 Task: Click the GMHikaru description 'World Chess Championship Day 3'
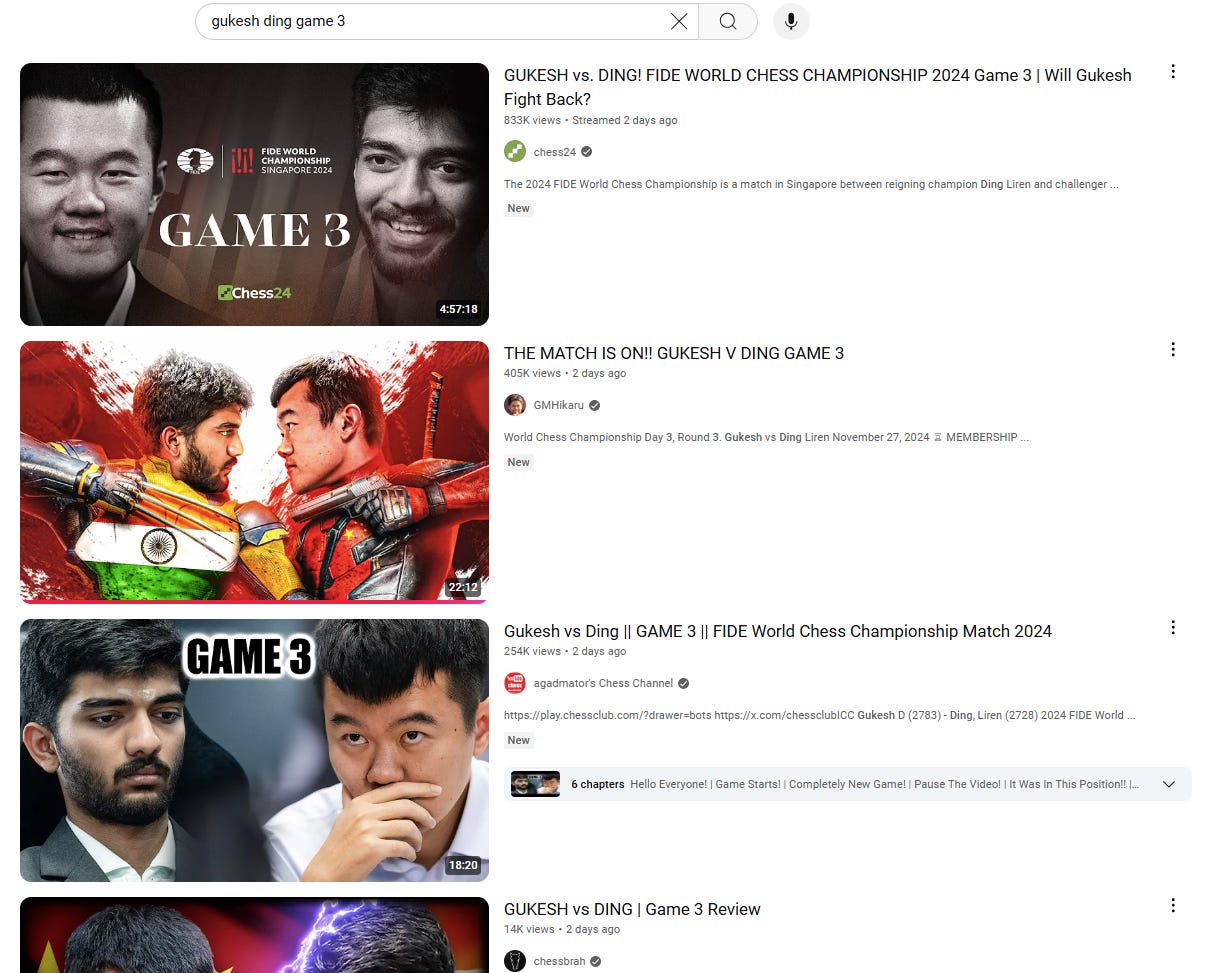pos(767,437)
